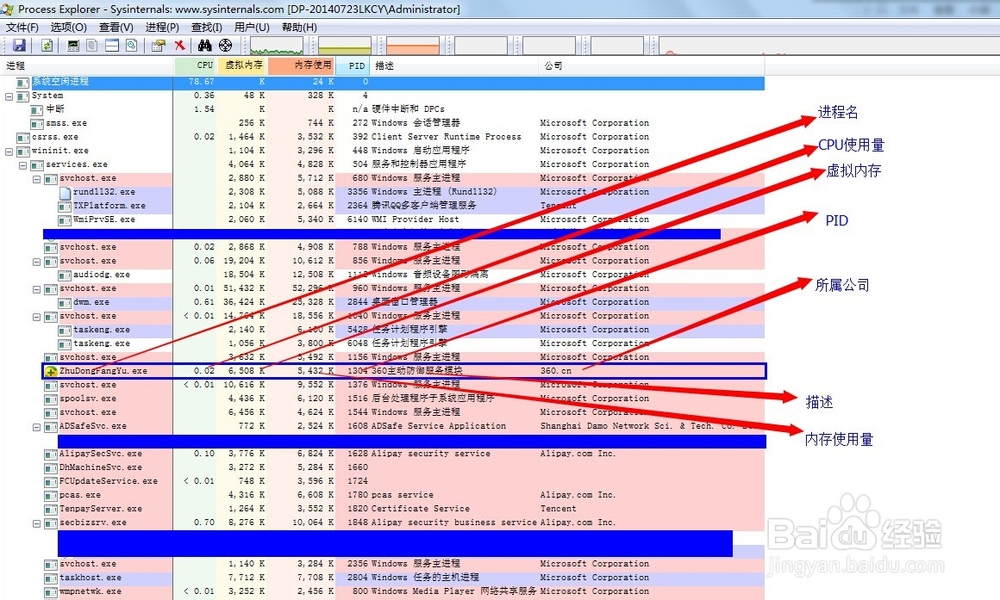The height and width of the screenshot is (600, 1000).
Task: Click the 'WMI Provider Host' description
Action: click(x=415, y=220)
